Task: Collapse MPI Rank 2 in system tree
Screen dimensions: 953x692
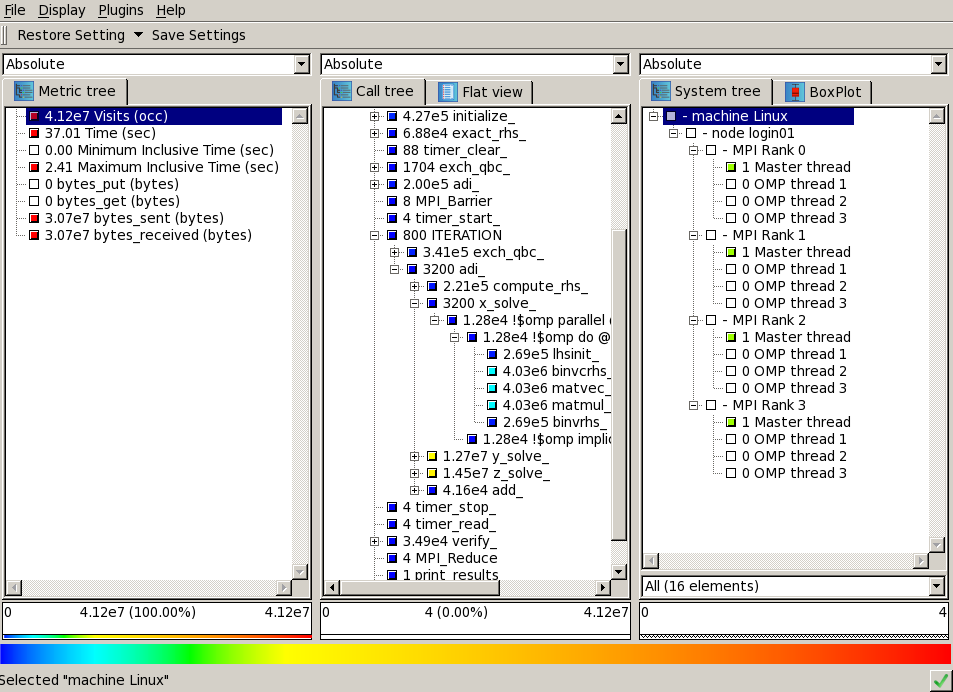Action: pos(693,320)
